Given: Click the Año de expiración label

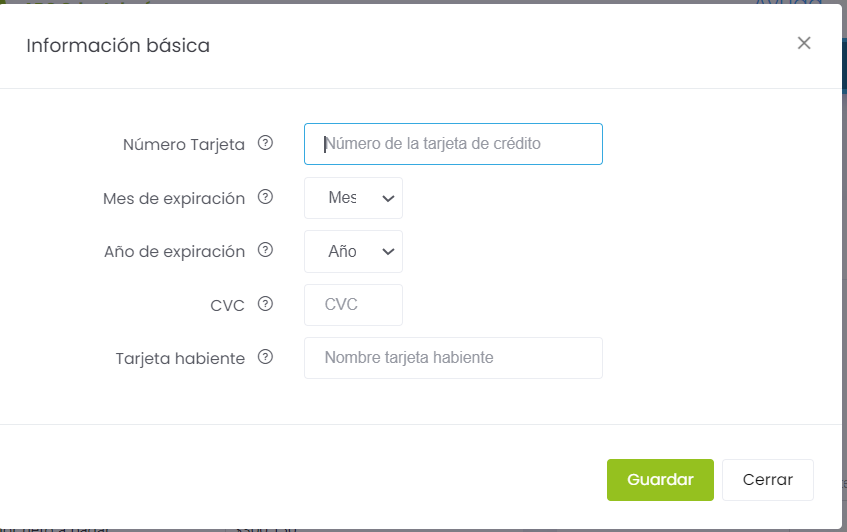Looking at the screenshot, I should point(174,252).
